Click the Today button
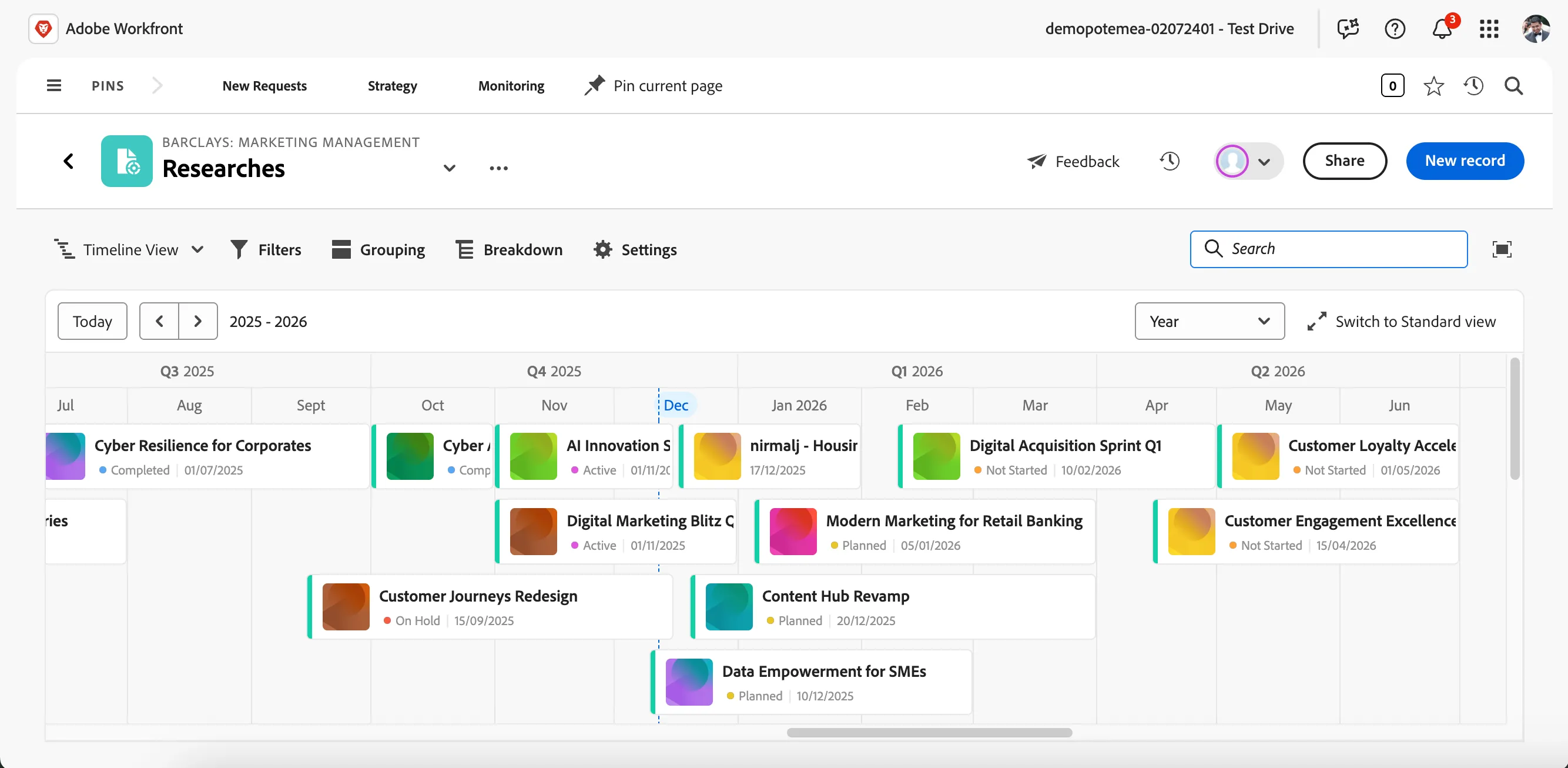The image size is (1568, 768). coord(92,321)
